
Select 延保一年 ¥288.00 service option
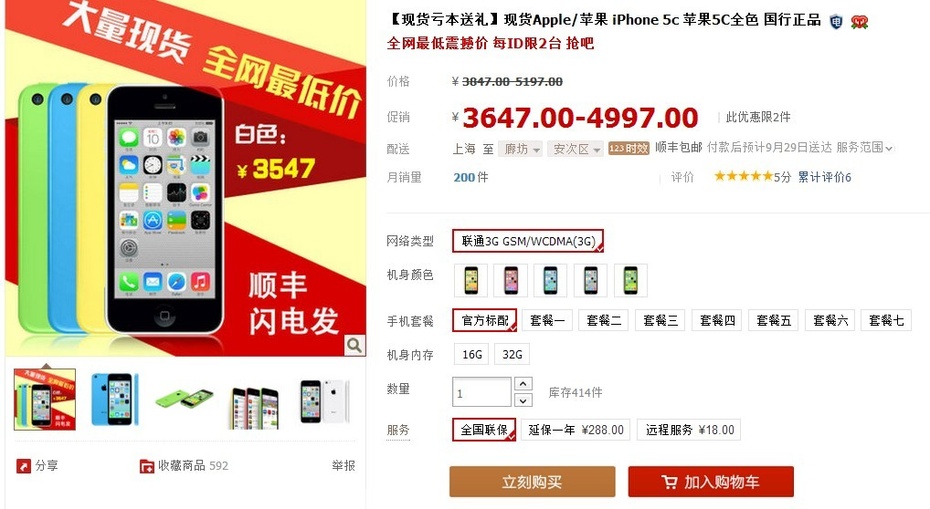tap(575, 430)
